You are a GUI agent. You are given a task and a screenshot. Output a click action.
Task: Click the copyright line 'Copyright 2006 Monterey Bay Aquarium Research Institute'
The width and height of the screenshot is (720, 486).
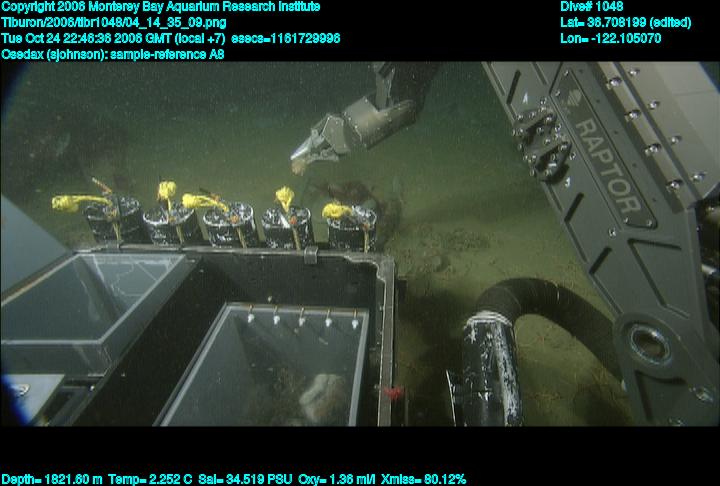(x=160, y=7)
